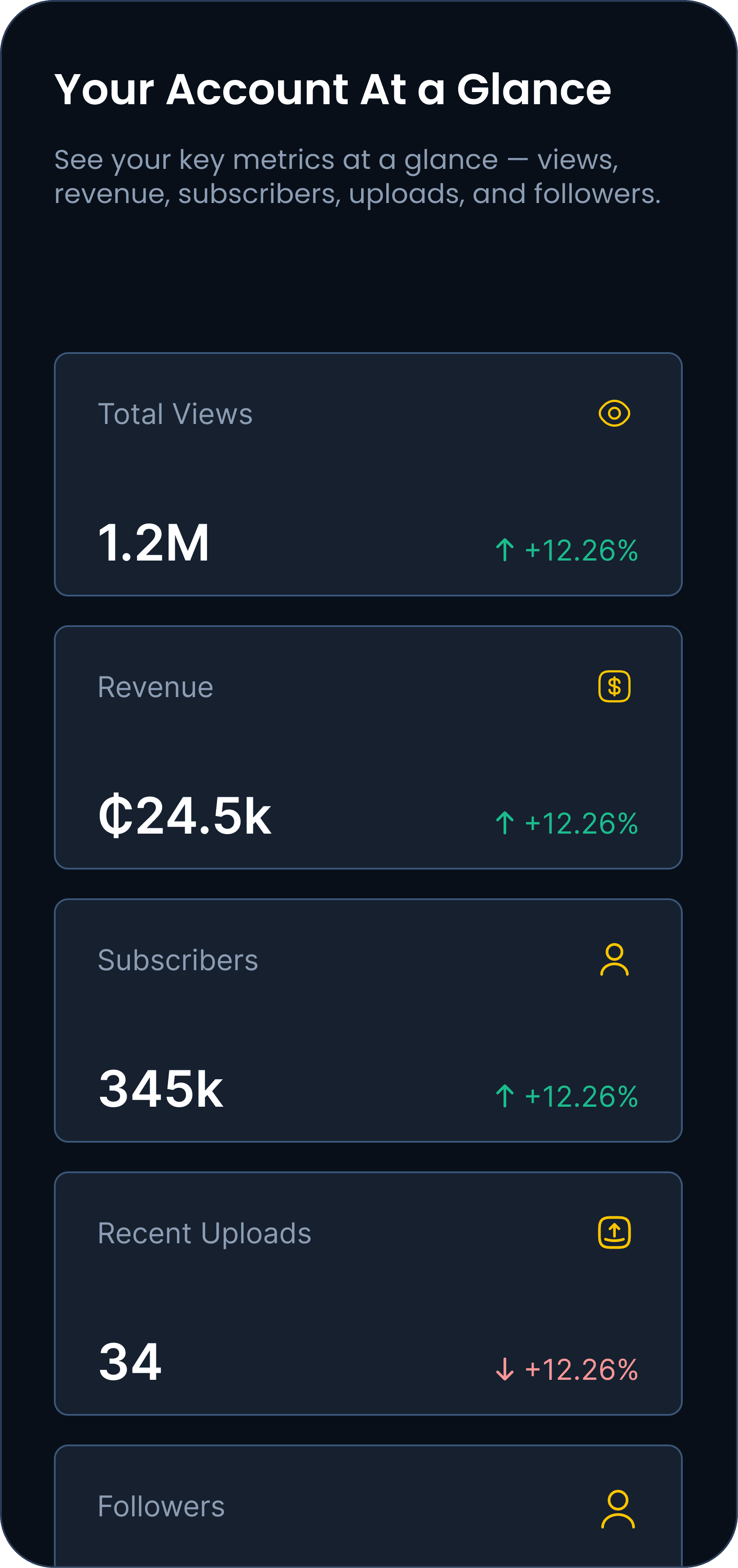
Task: Click the 345k subscribers count
Action: pyautogui.click(x=161, y=1088)
